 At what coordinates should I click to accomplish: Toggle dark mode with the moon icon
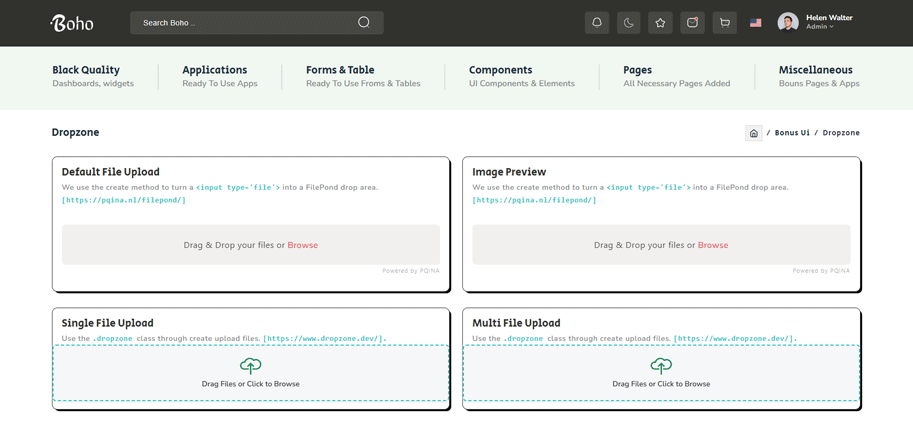629,23
